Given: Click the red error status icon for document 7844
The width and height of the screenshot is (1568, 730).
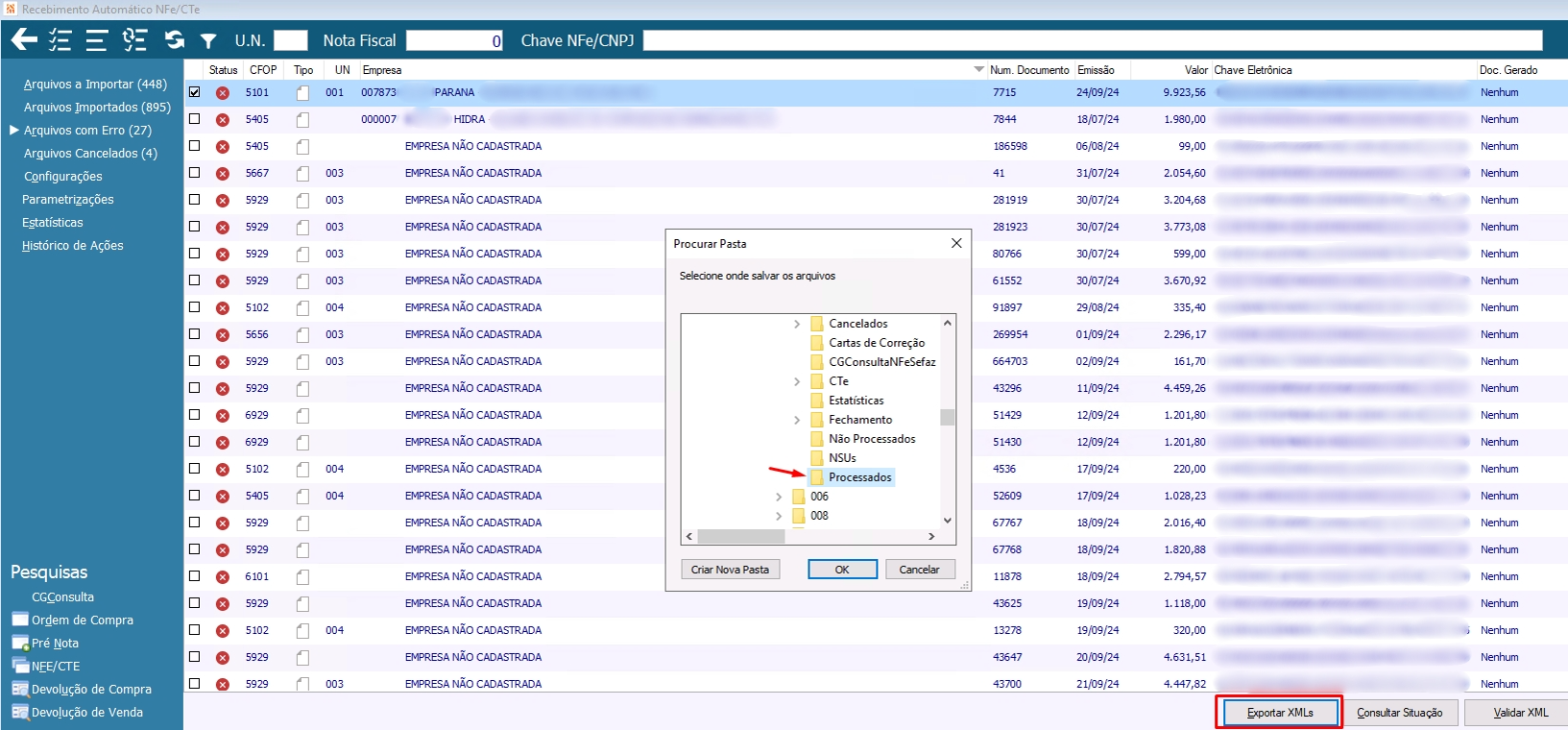Looking at the screenshot, I should (223, 120).
